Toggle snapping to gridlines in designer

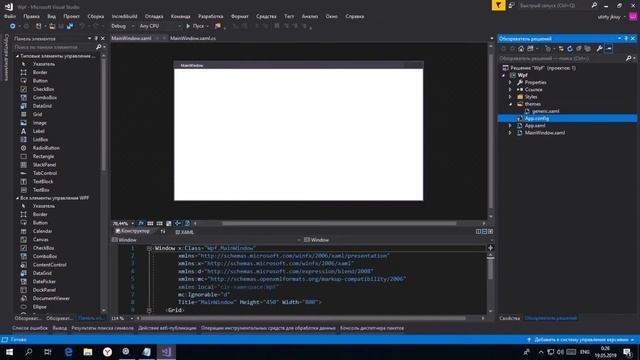click(x=160, y=223)
